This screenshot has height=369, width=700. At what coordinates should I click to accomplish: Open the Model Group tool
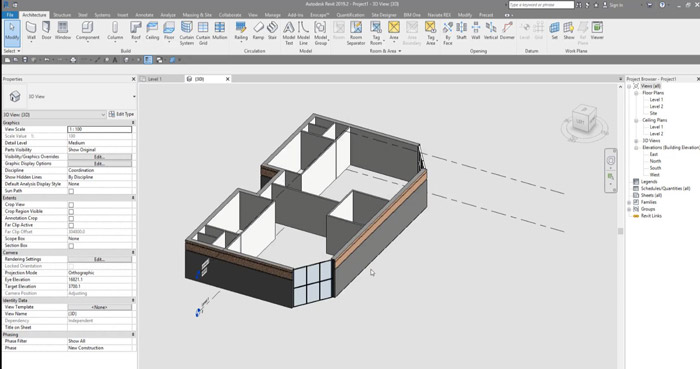tap(321, 33)
